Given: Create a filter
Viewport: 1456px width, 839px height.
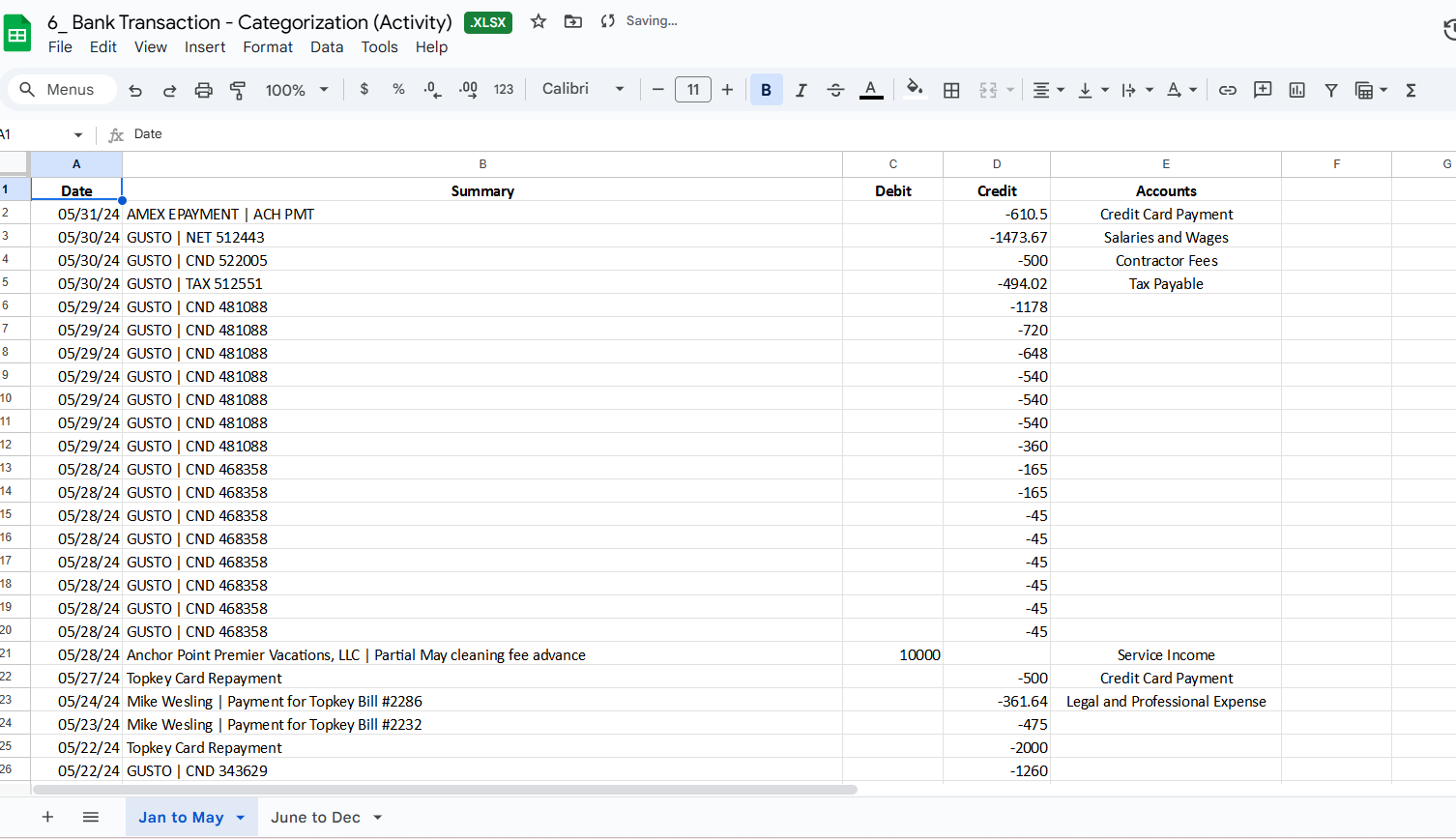Looking at the screenshot, I should pos(1331,90).
